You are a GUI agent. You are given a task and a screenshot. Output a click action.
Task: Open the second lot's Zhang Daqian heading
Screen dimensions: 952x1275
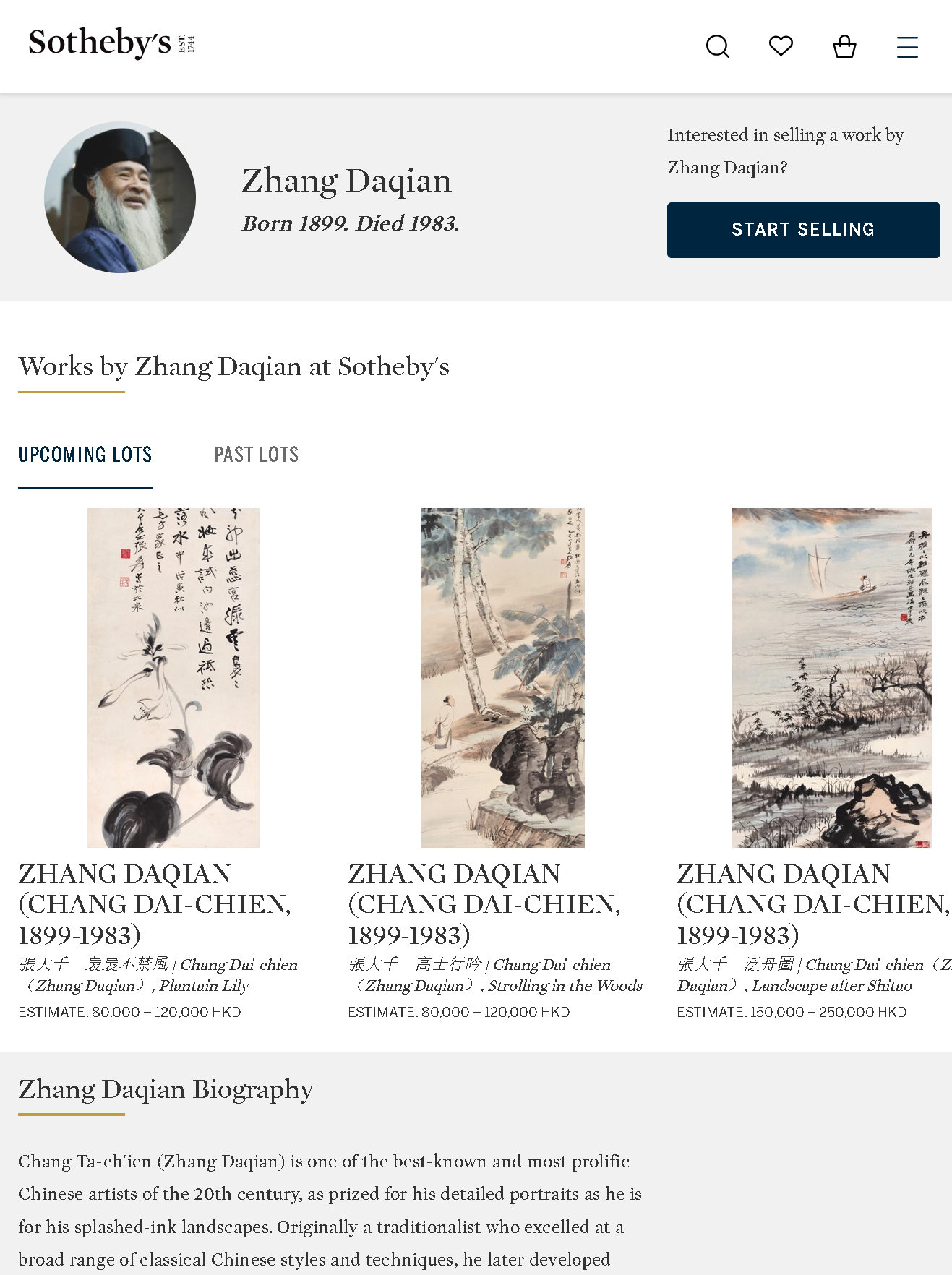(484, 904)
